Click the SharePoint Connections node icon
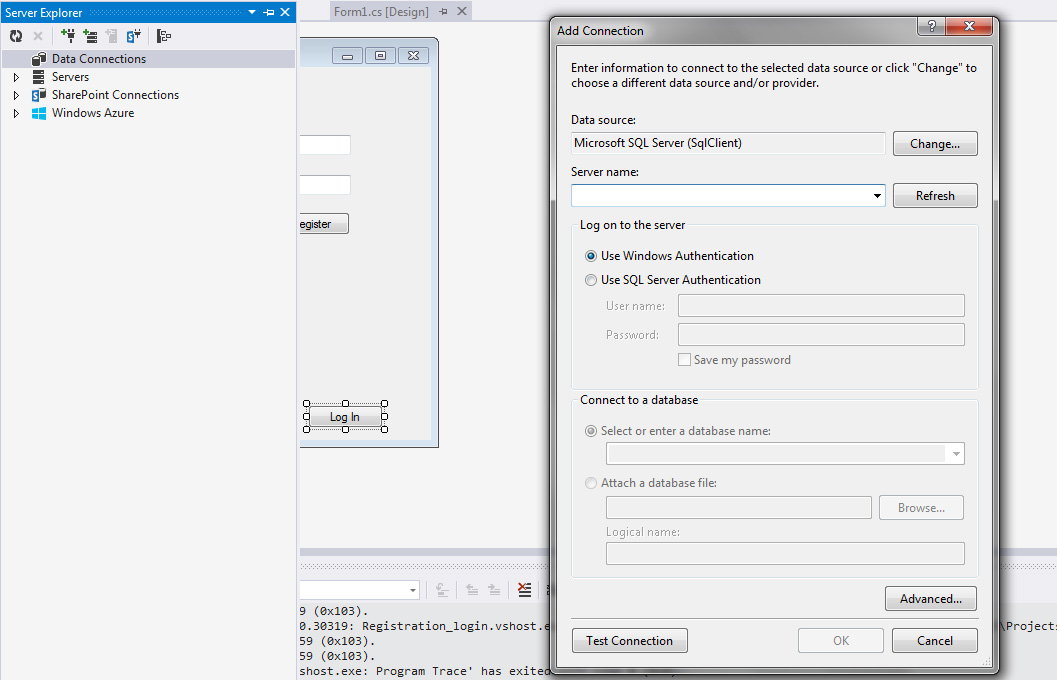This screenshot has height=680, width=1057. click(x=39, y=95)
